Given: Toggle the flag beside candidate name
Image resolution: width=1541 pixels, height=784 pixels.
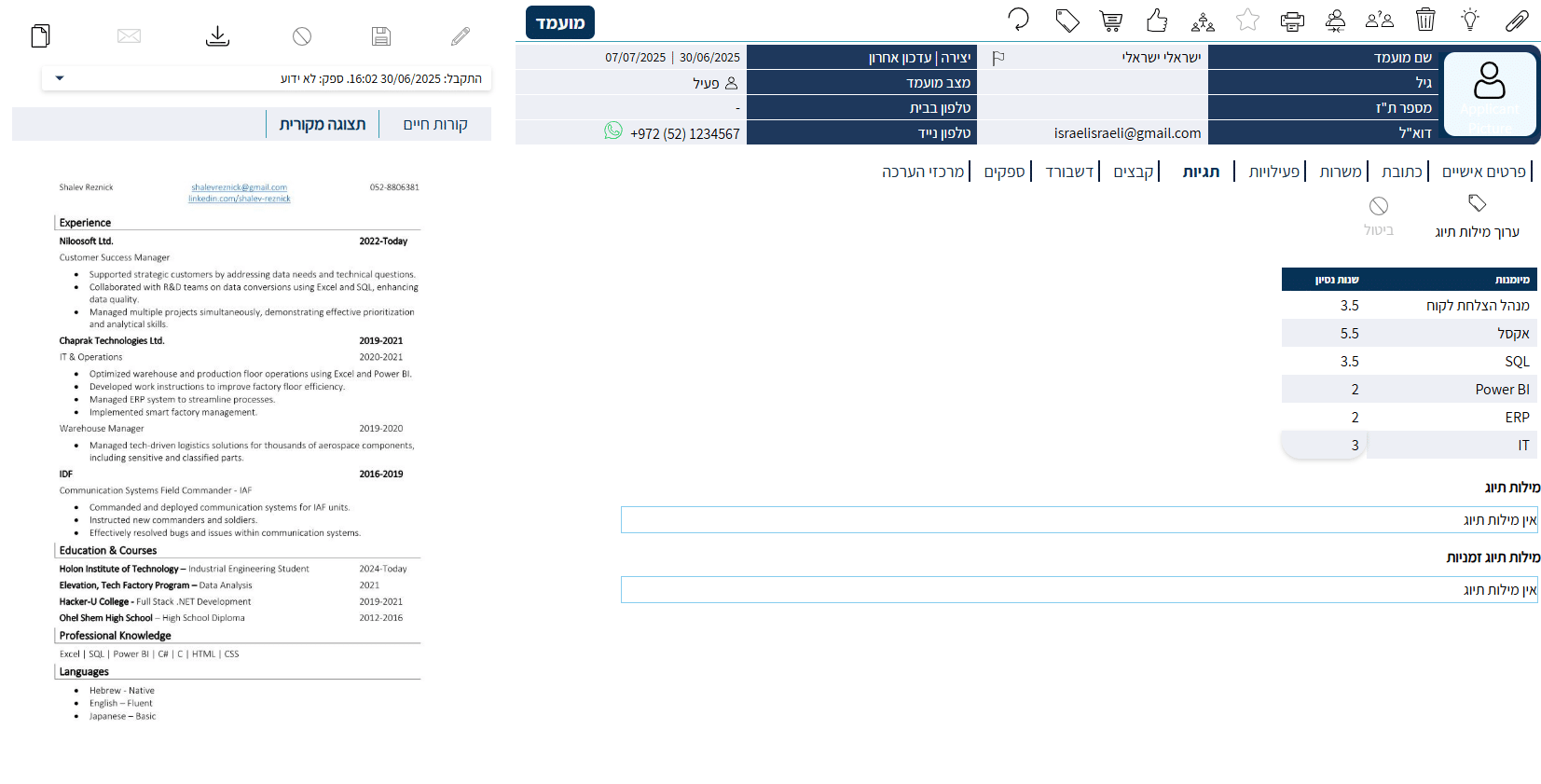Looking at the screenshot, I should point(998,58).
